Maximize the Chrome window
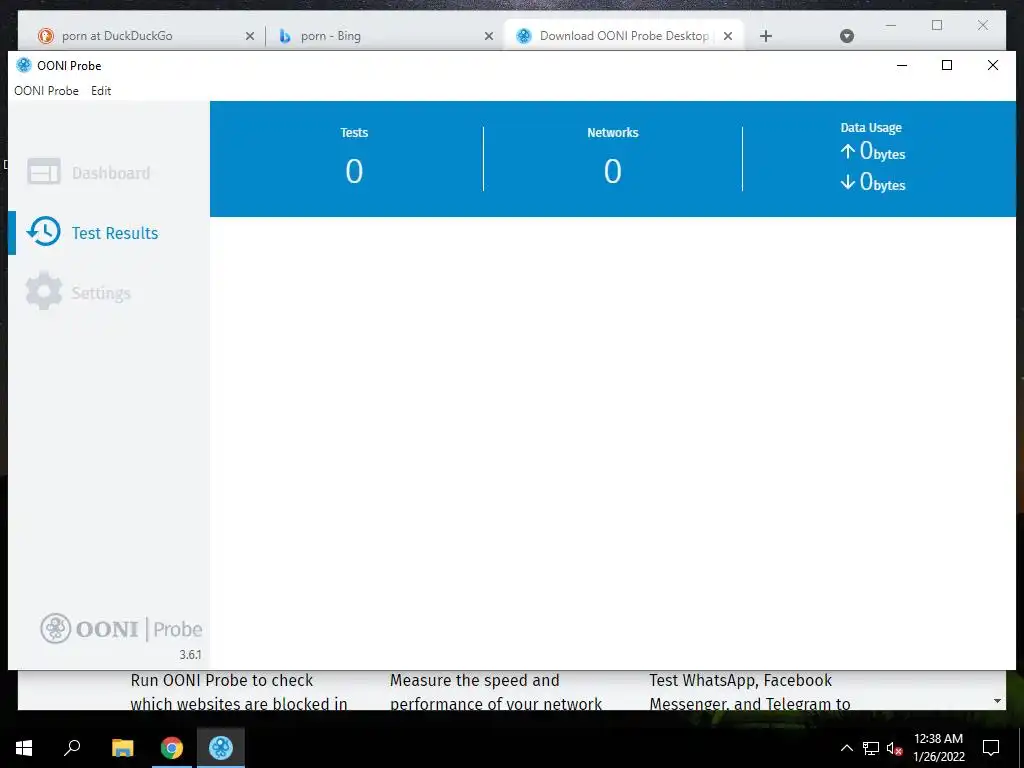The image size is (1024, 768). 937,25
